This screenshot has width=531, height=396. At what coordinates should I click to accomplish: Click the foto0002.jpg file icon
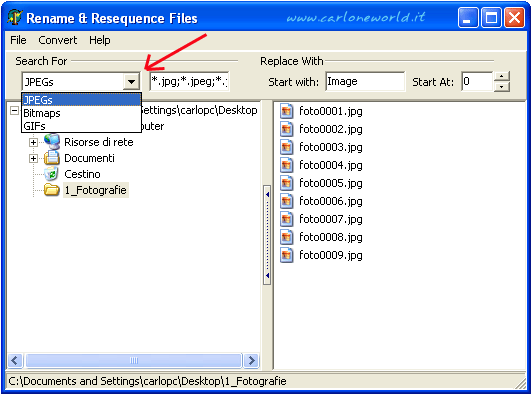point(286,129)
